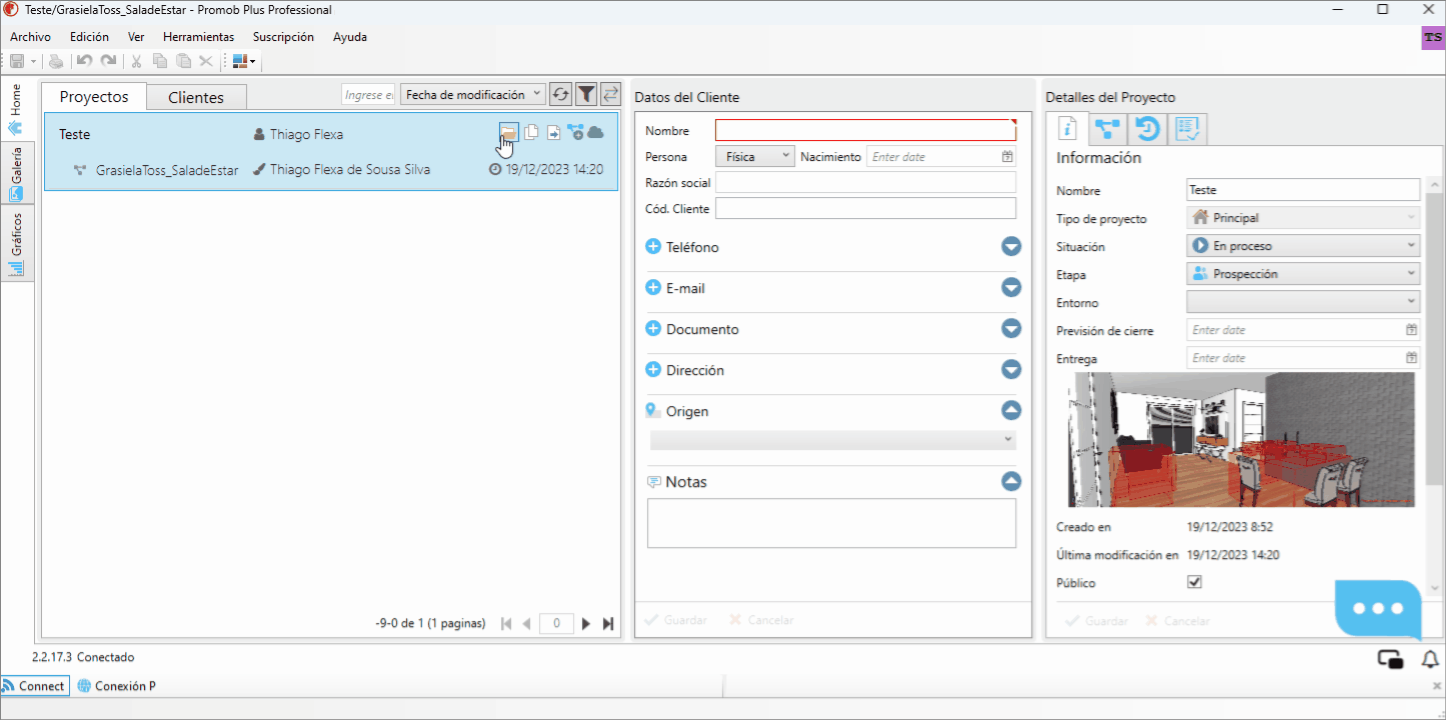The image size is (1446, 720).
Task: Open project folder icon in Teste row
Action: [508, 132]
